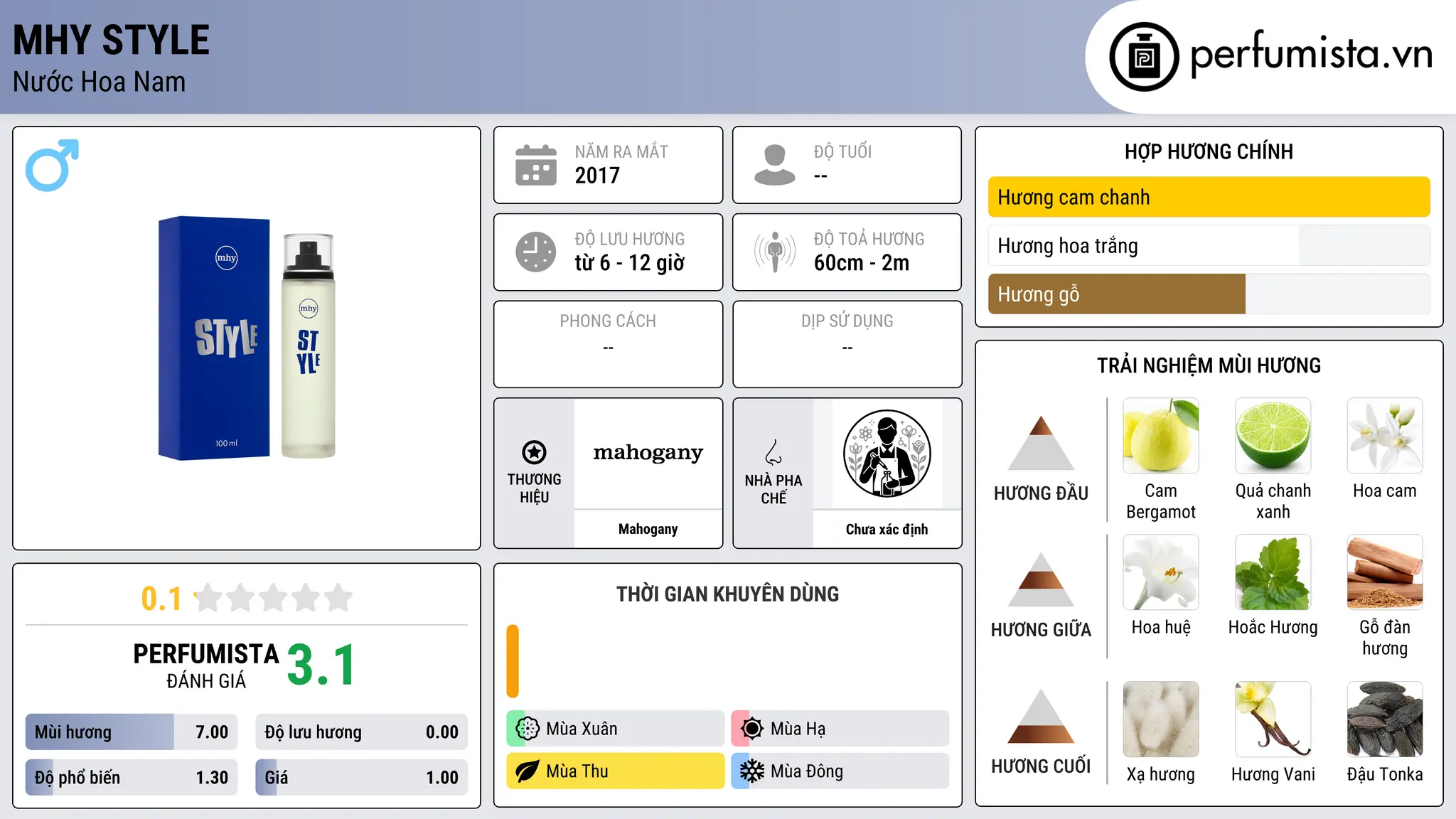1456x819 pixels.
Task: Open the Hương Vani vanilla image
Action: [1273, 719]
